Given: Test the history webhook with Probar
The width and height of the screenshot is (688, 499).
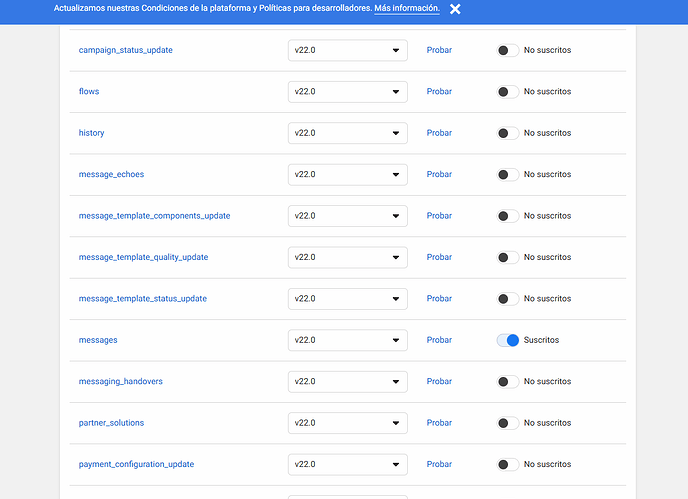Looking at the screenshot, I should point(439,133).
